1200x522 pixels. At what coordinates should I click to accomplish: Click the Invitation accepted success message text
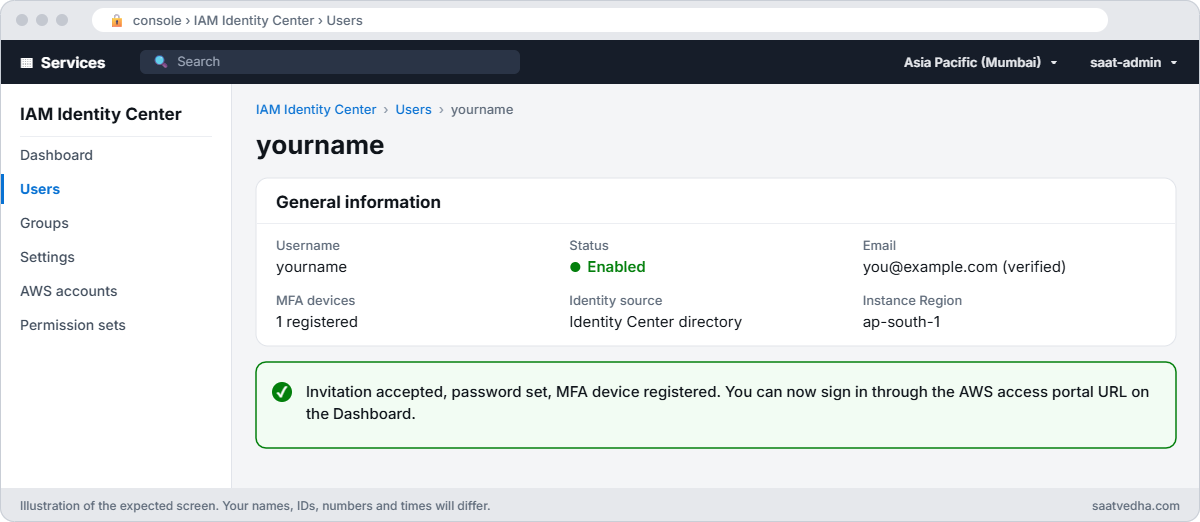[x=728, y=402]
